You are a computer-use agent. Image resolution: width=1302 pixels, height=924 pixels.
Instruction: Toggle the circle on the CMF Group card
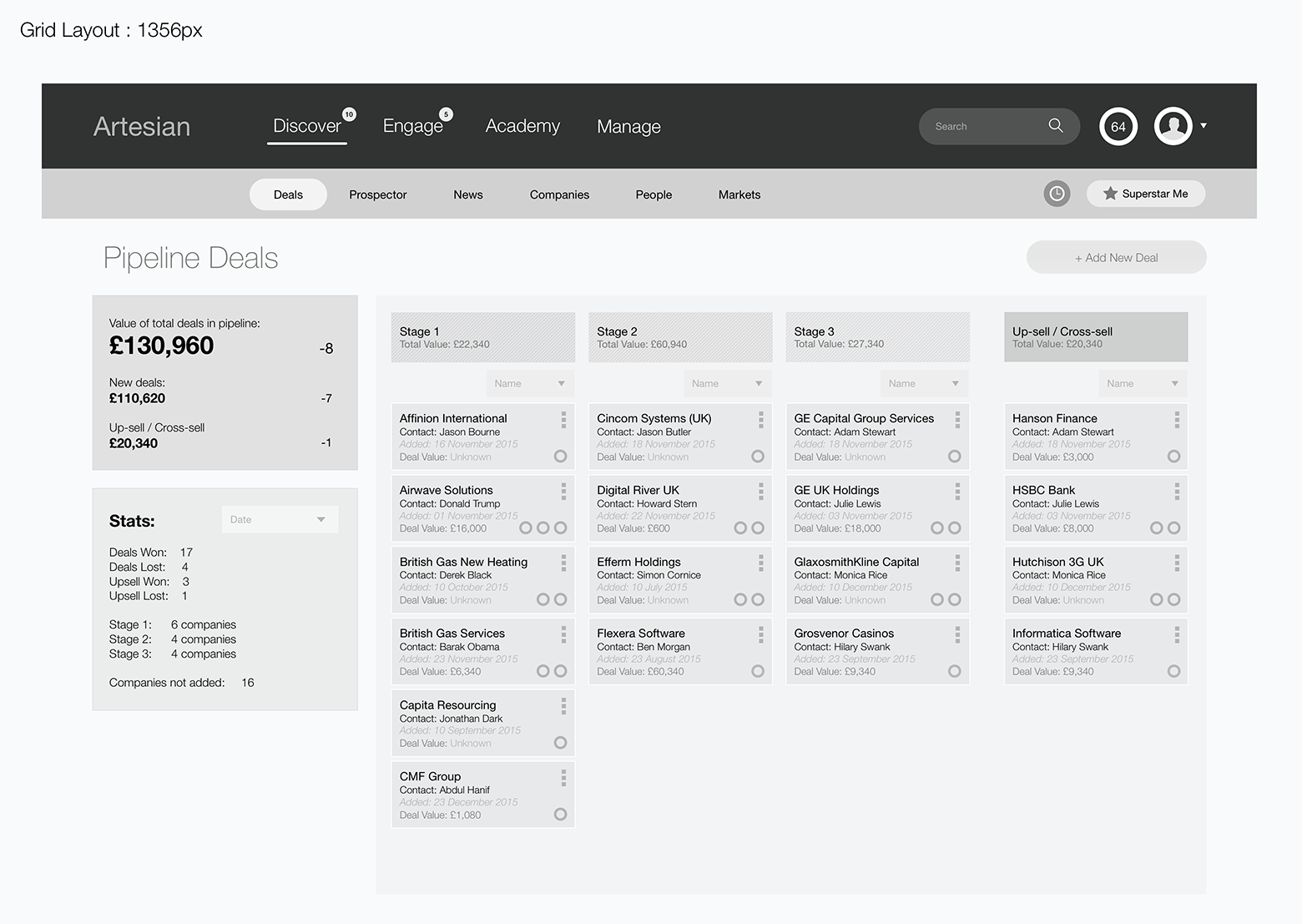click(560, 814)
